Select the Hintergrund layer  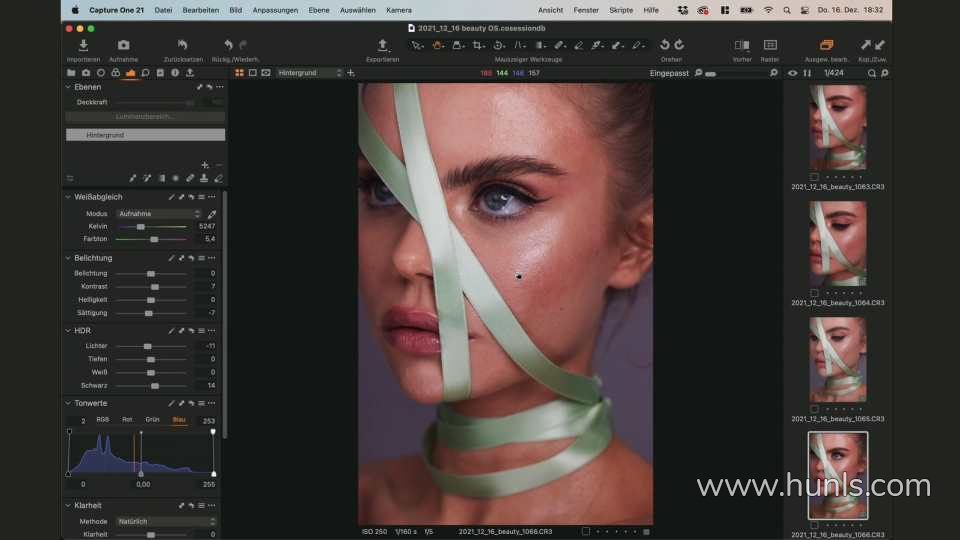(145, 134)
